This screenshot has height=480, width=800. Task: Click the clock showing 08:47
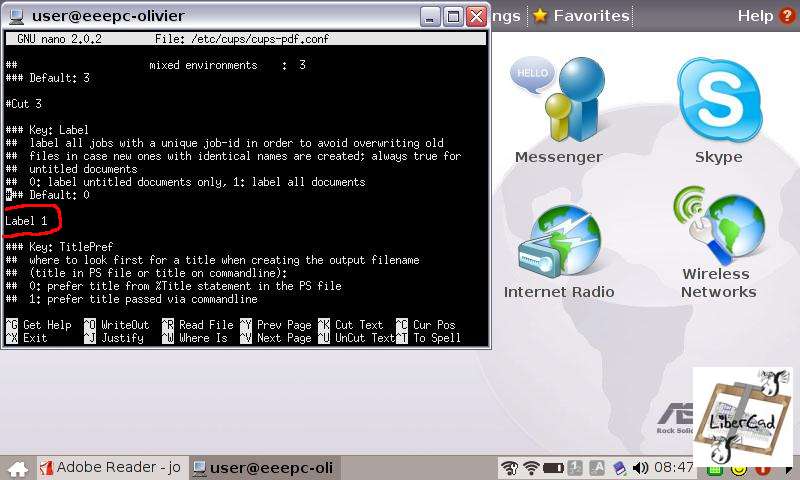pyautogui.click(x=675, y=468)
